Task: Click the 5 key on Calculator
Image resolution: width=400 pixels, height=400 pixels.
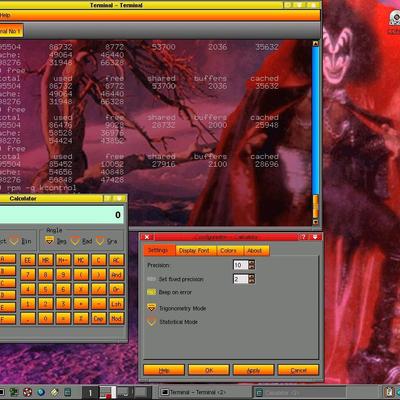Action: [45, 289]
